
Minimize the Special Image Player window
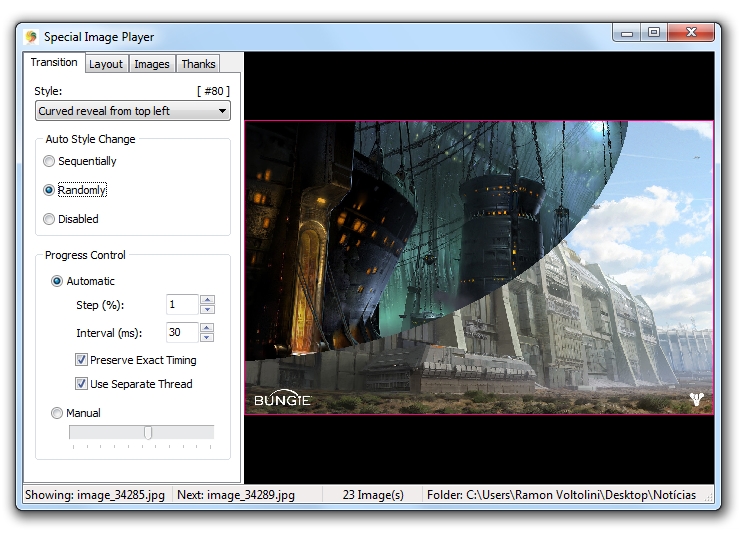pyautogui.click(x=627, y=33)
